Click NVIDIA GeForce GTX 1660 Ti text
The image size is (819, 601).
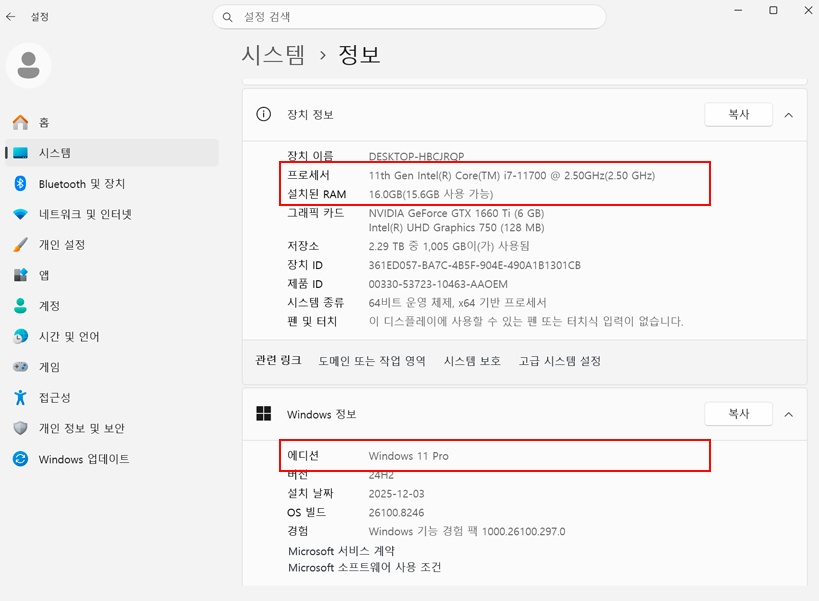(456, 213)
